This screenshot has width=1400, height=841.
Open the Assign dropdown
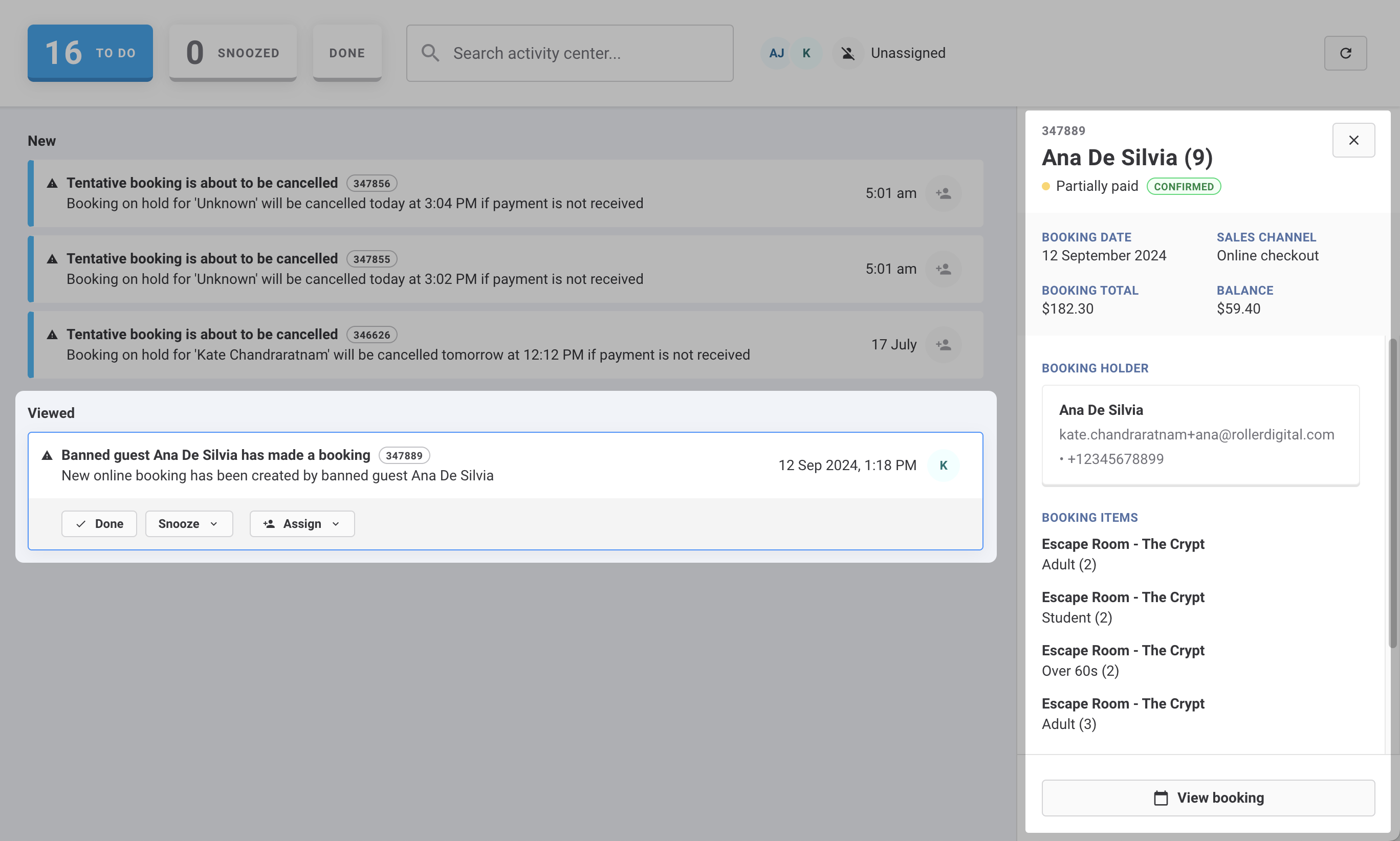pyautogui.click(x=302, y=524)
